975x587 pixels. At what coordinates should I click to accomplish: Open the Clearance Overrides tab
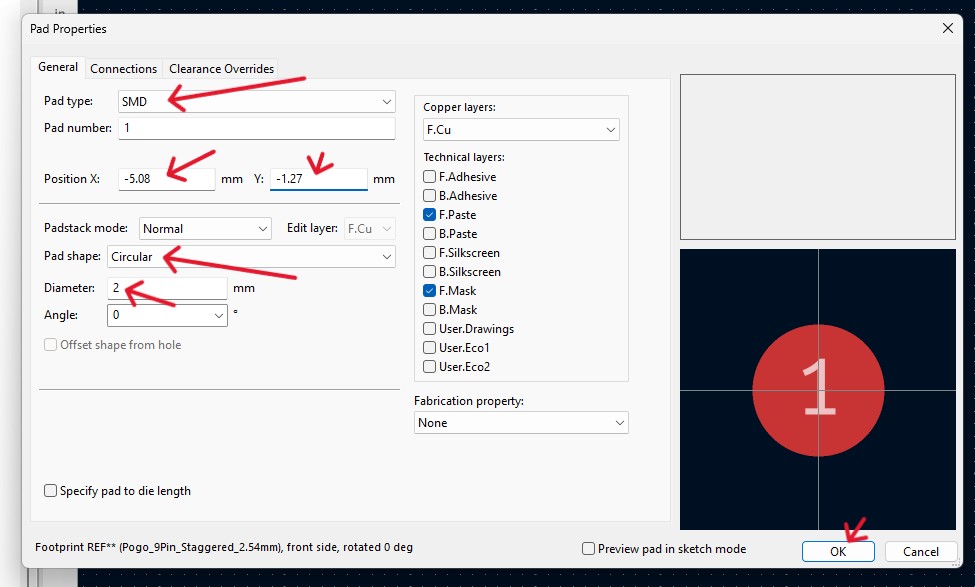coord(221,68)
